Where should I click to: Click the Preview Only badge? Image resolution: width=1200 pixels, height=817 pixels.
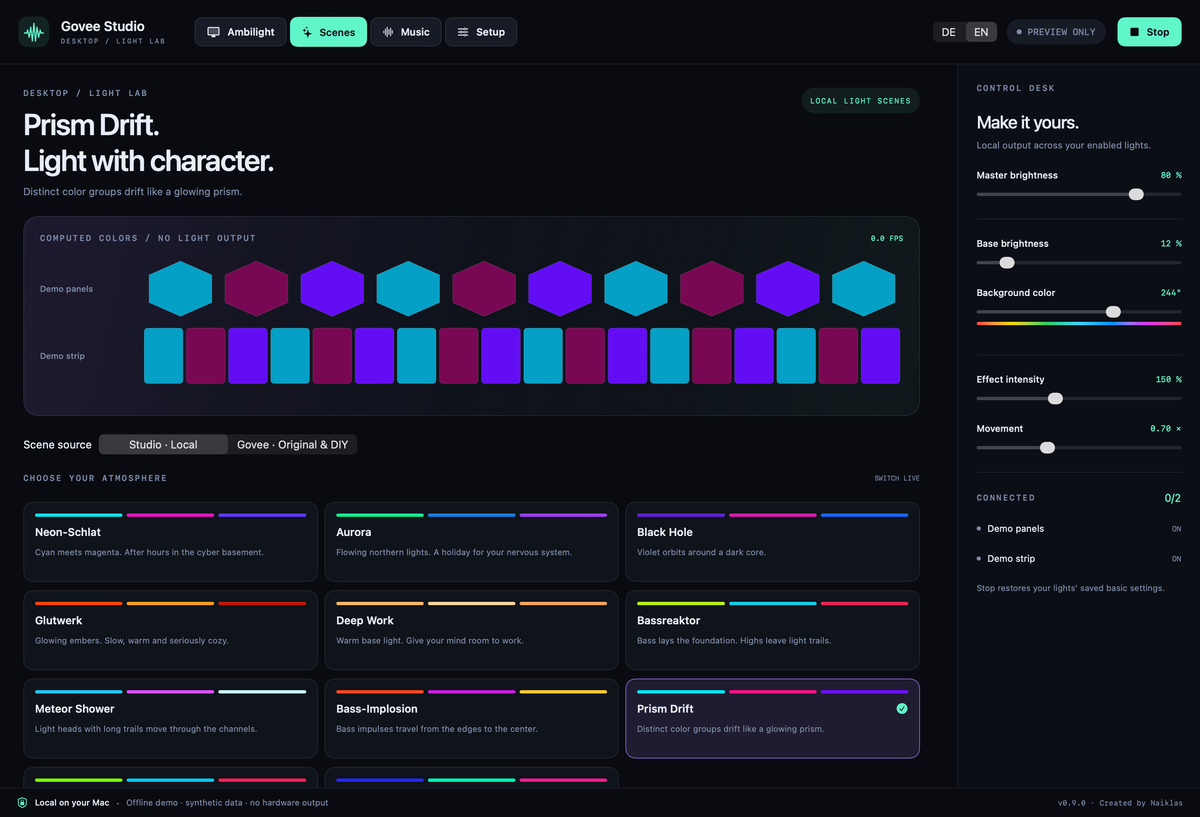[1056, 32]
